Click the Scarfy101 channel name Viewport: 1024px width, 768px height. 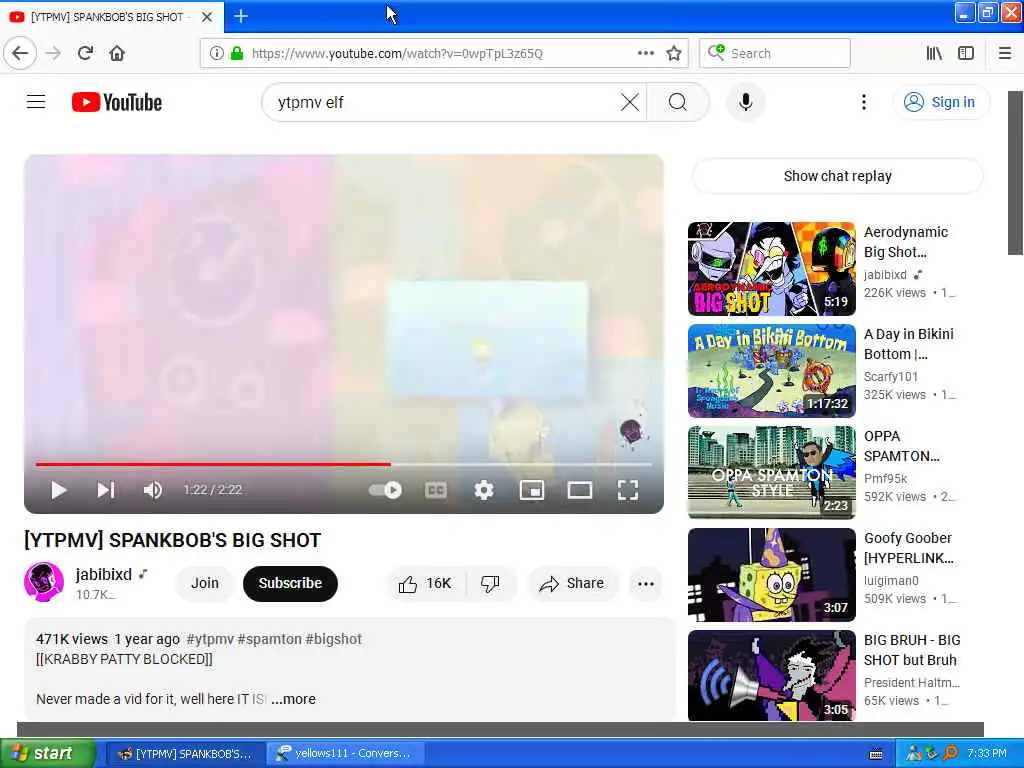tap(891, 376)
